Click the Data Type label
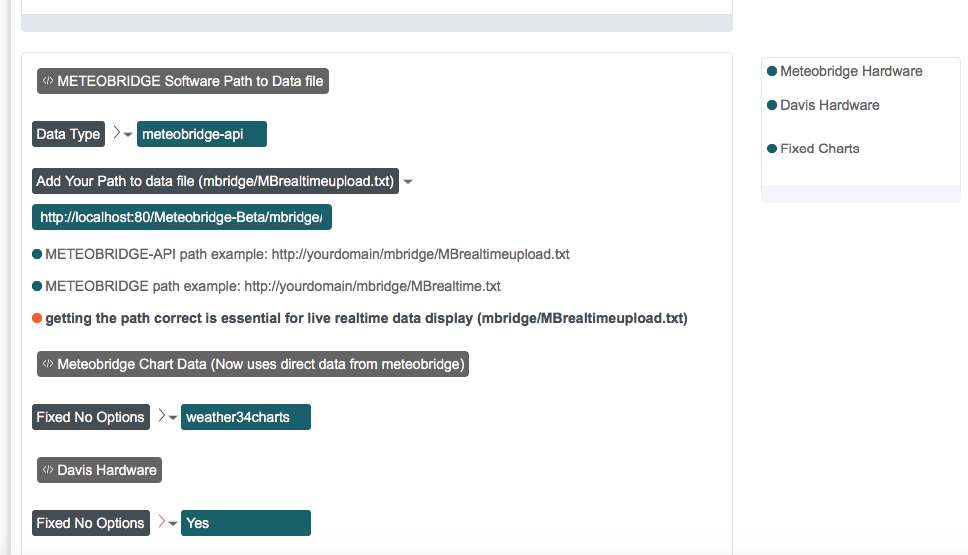 point(68,134)
